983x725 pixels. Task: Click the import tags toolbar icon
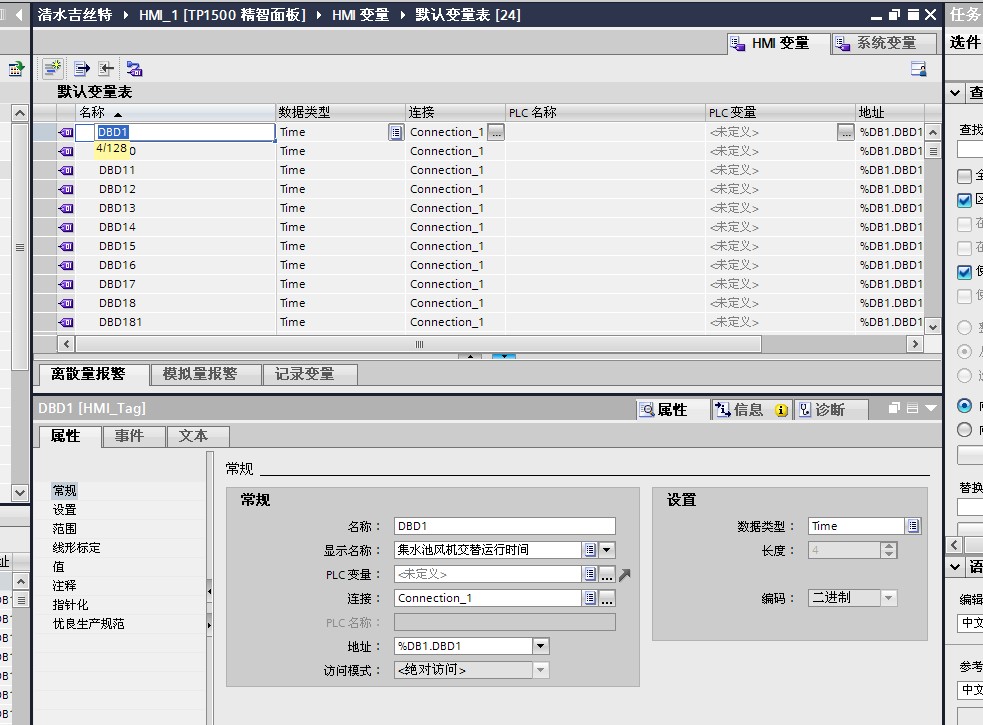(106, 68)
